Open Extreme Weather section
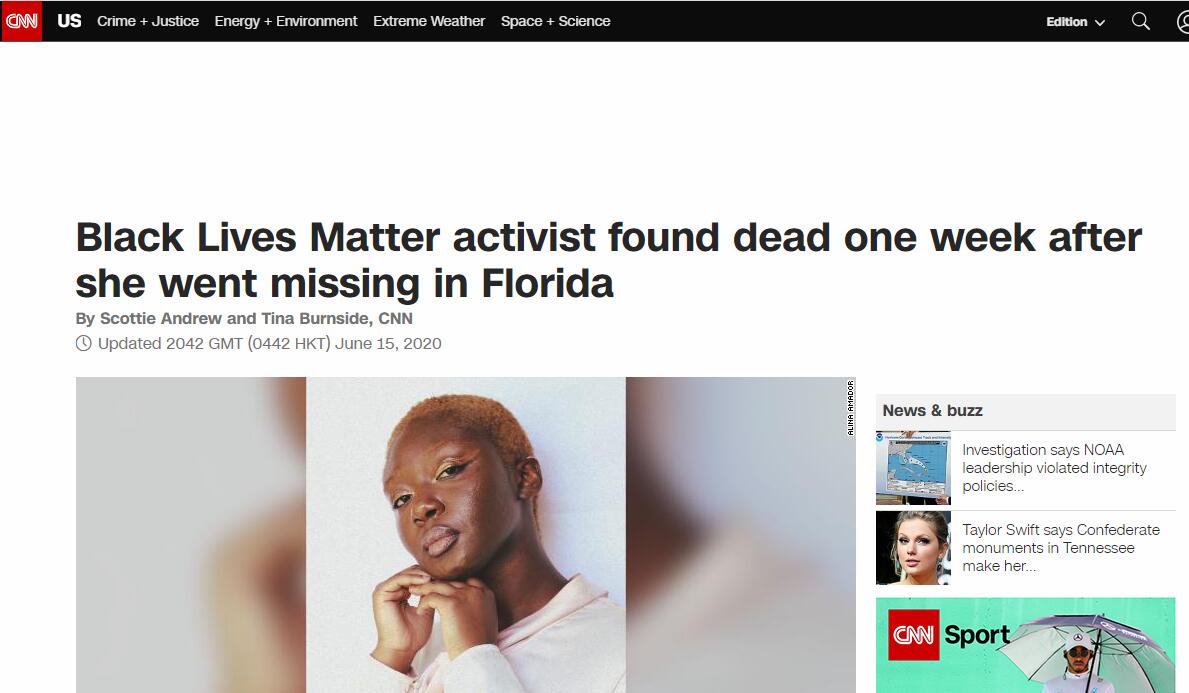1189x693 pixels. click(x=428, y=21)
